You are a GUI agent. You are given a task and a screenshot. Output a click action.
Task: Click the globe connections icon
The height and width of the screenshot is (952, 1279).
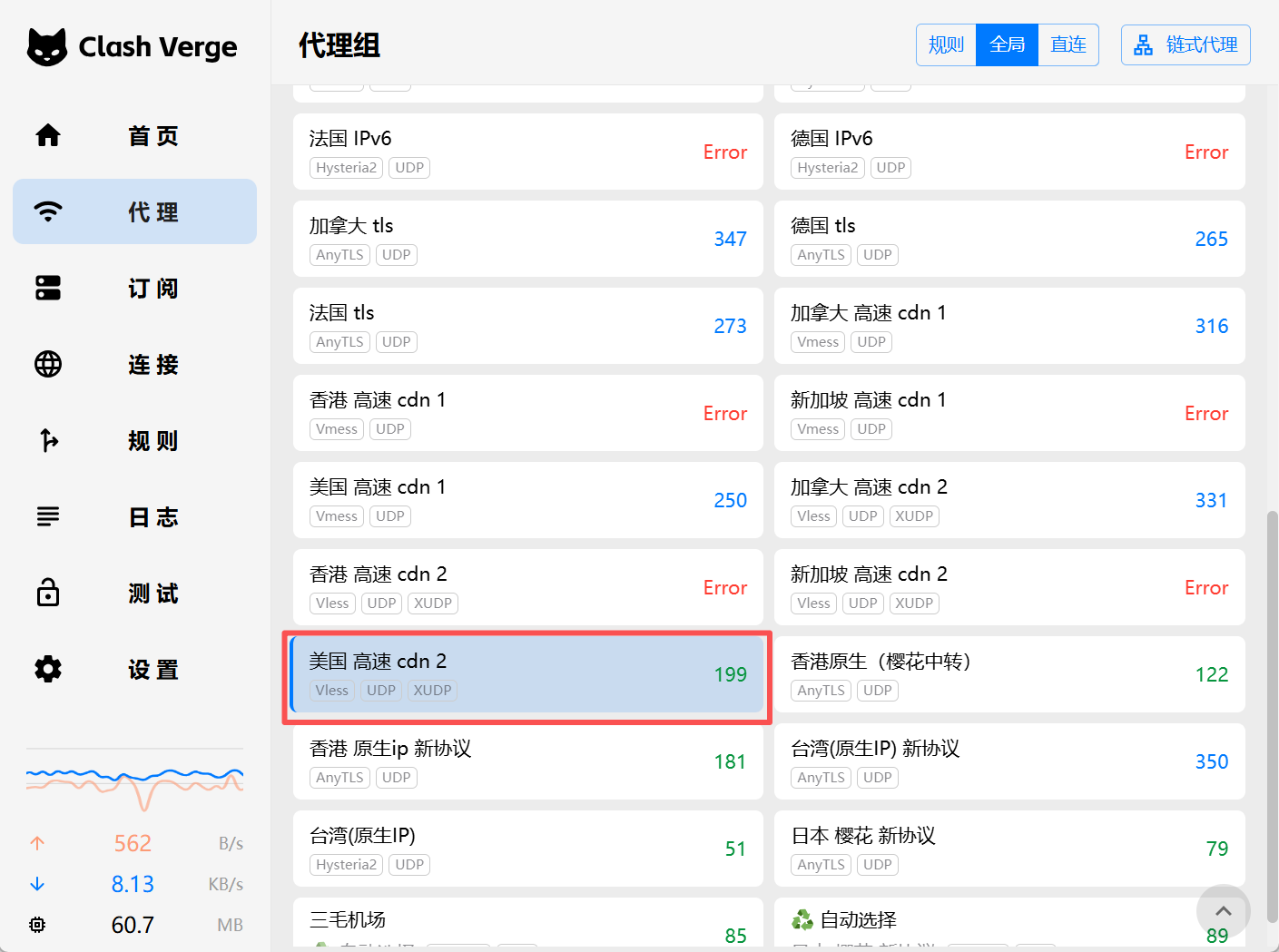(x=48, y=364)
